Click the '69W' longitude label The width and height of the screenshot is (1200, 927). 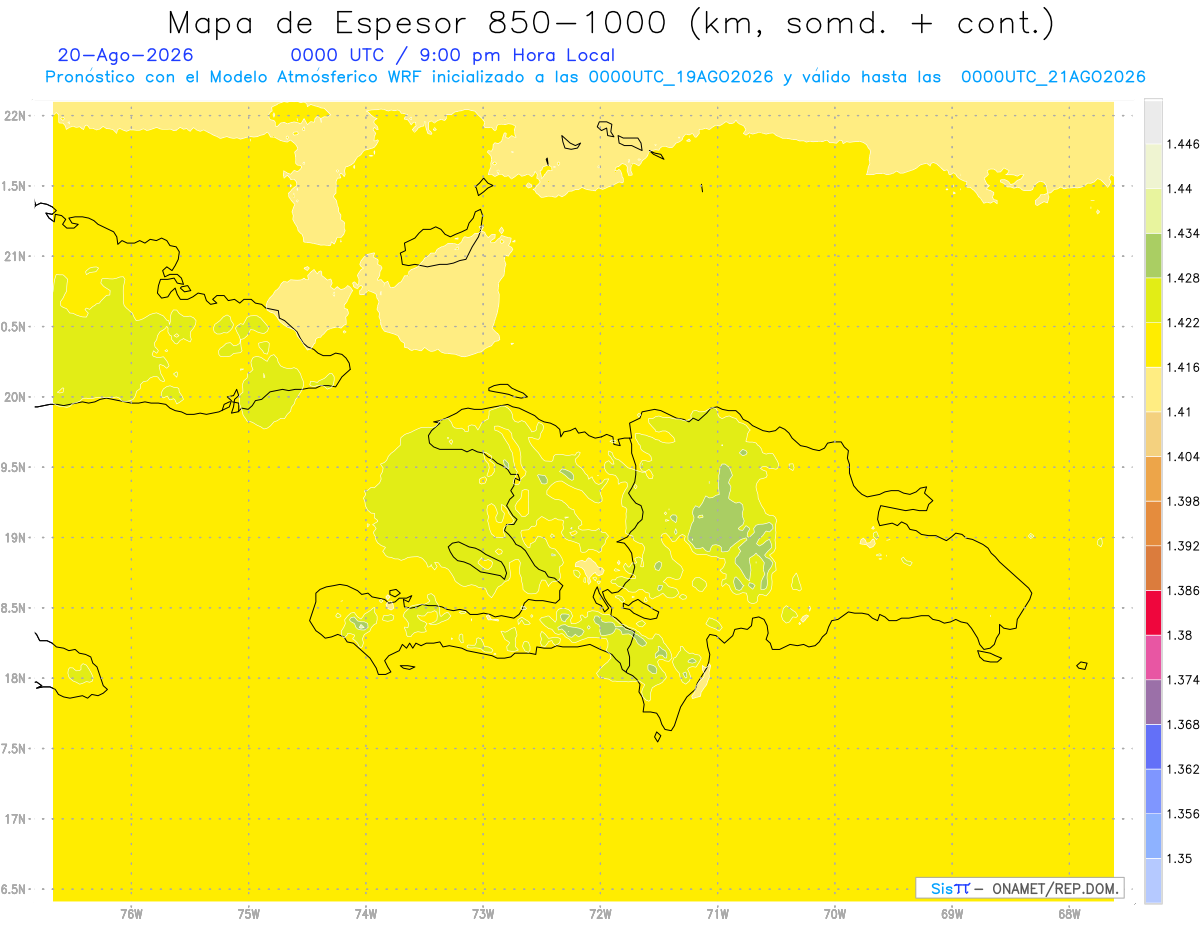[952, 914]
